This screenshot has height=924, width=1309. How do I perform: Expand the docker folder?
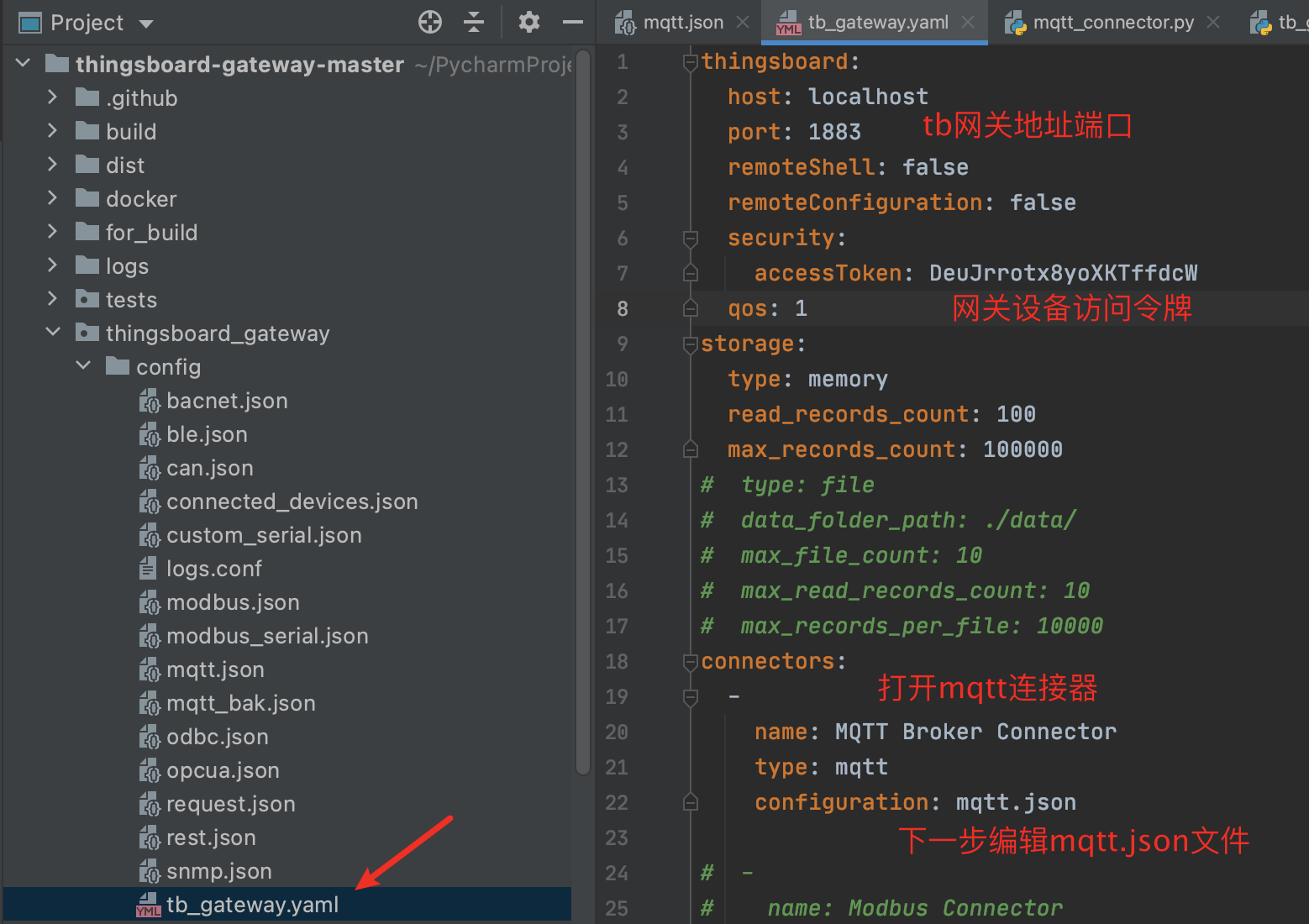(x=52, y=197)
